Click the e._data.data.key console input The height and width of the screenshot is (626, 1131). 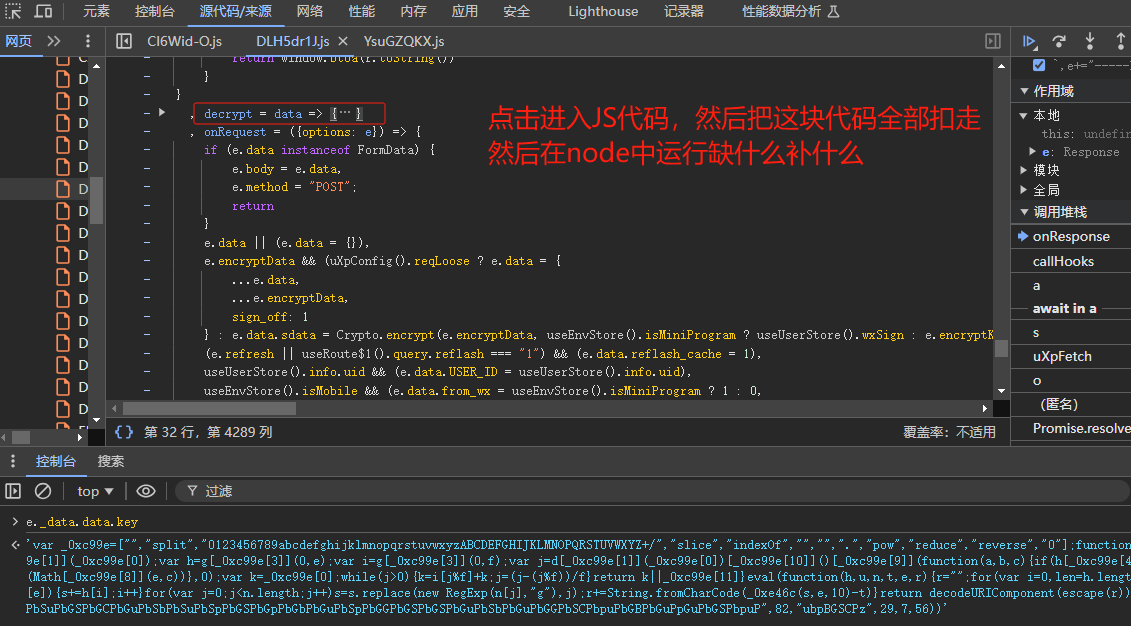click(x=82, y=521)
